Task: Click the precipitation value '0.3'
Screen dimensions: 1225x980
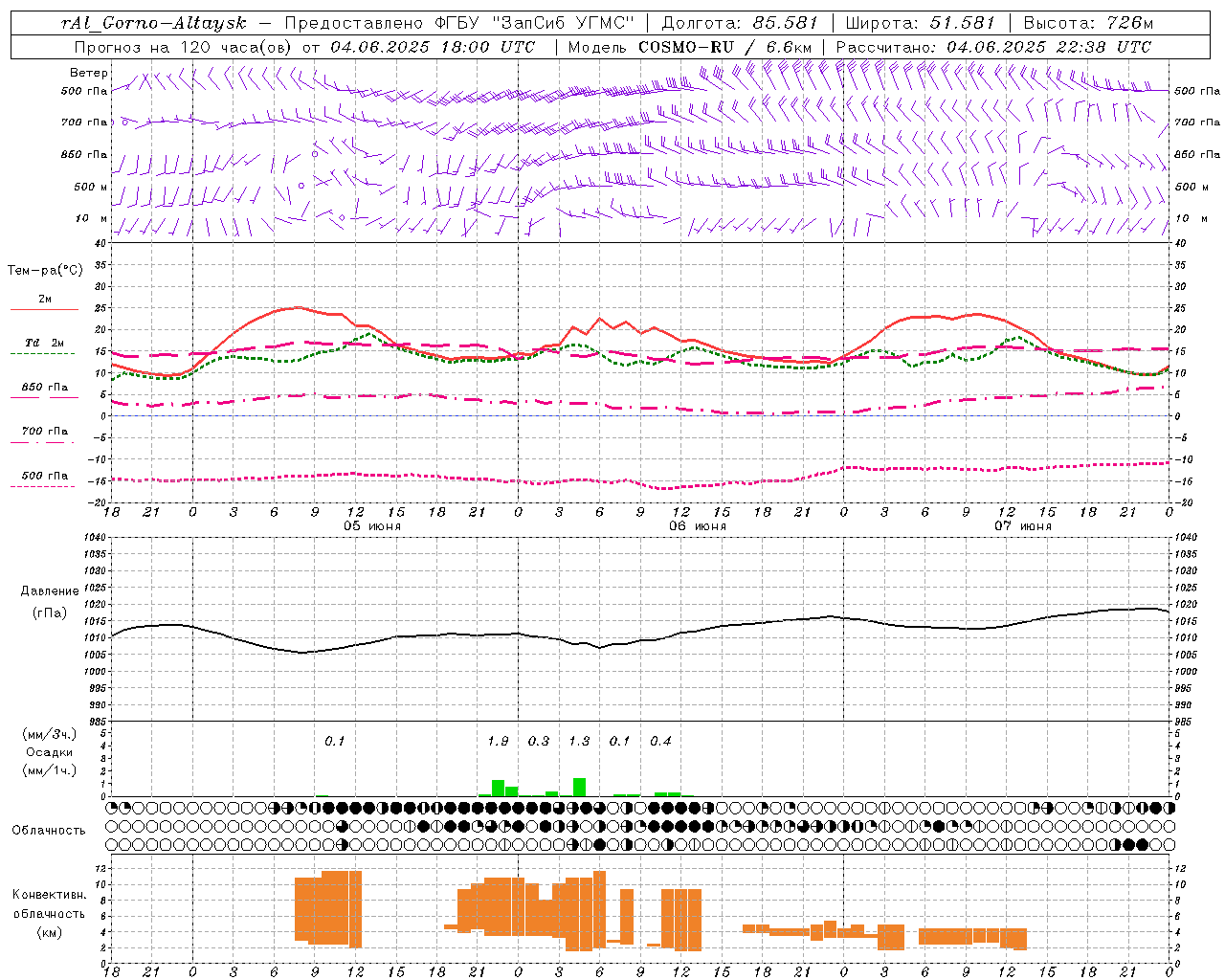Action: click(539, 741)
